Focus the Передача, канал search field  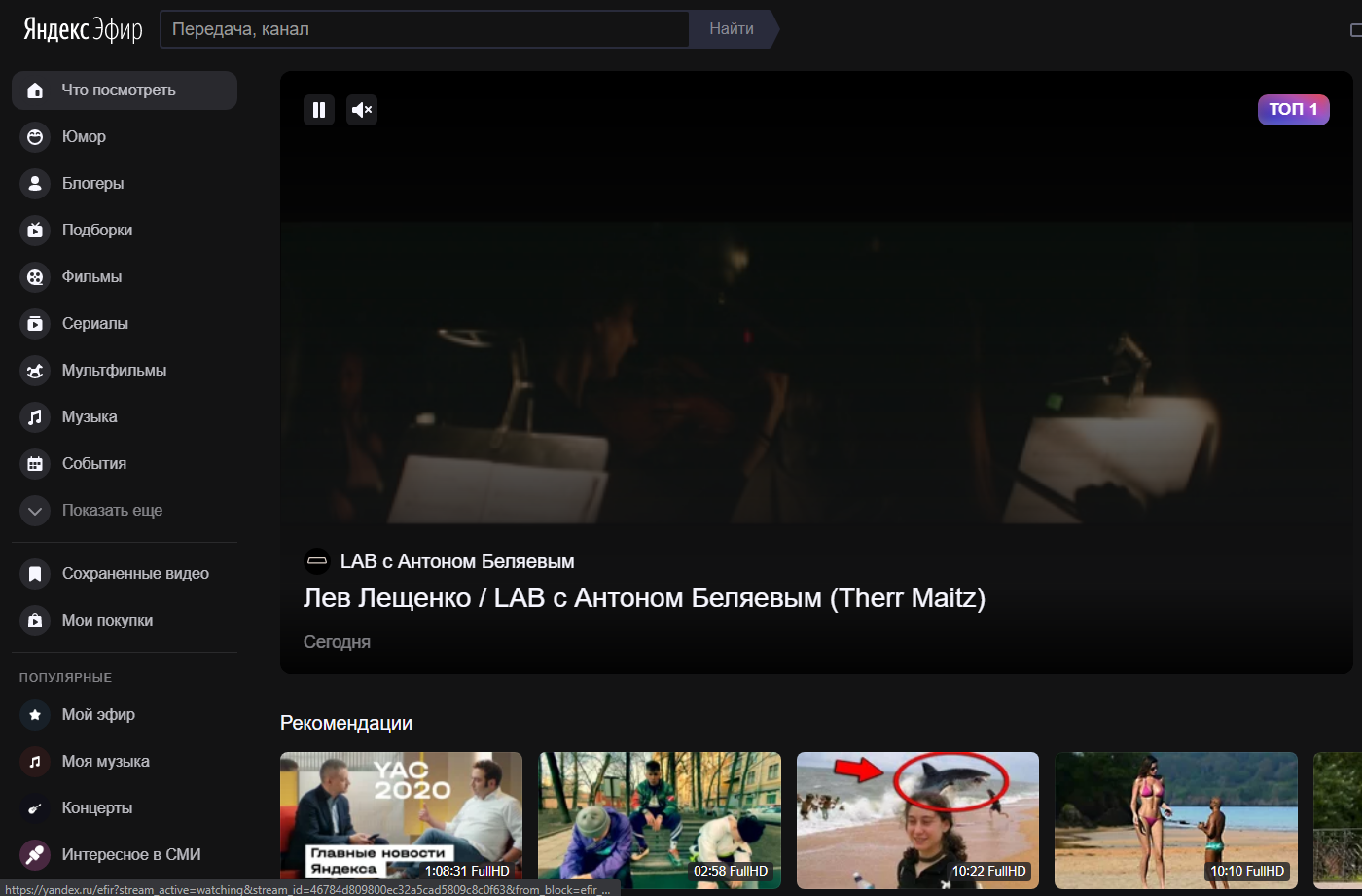424,29
